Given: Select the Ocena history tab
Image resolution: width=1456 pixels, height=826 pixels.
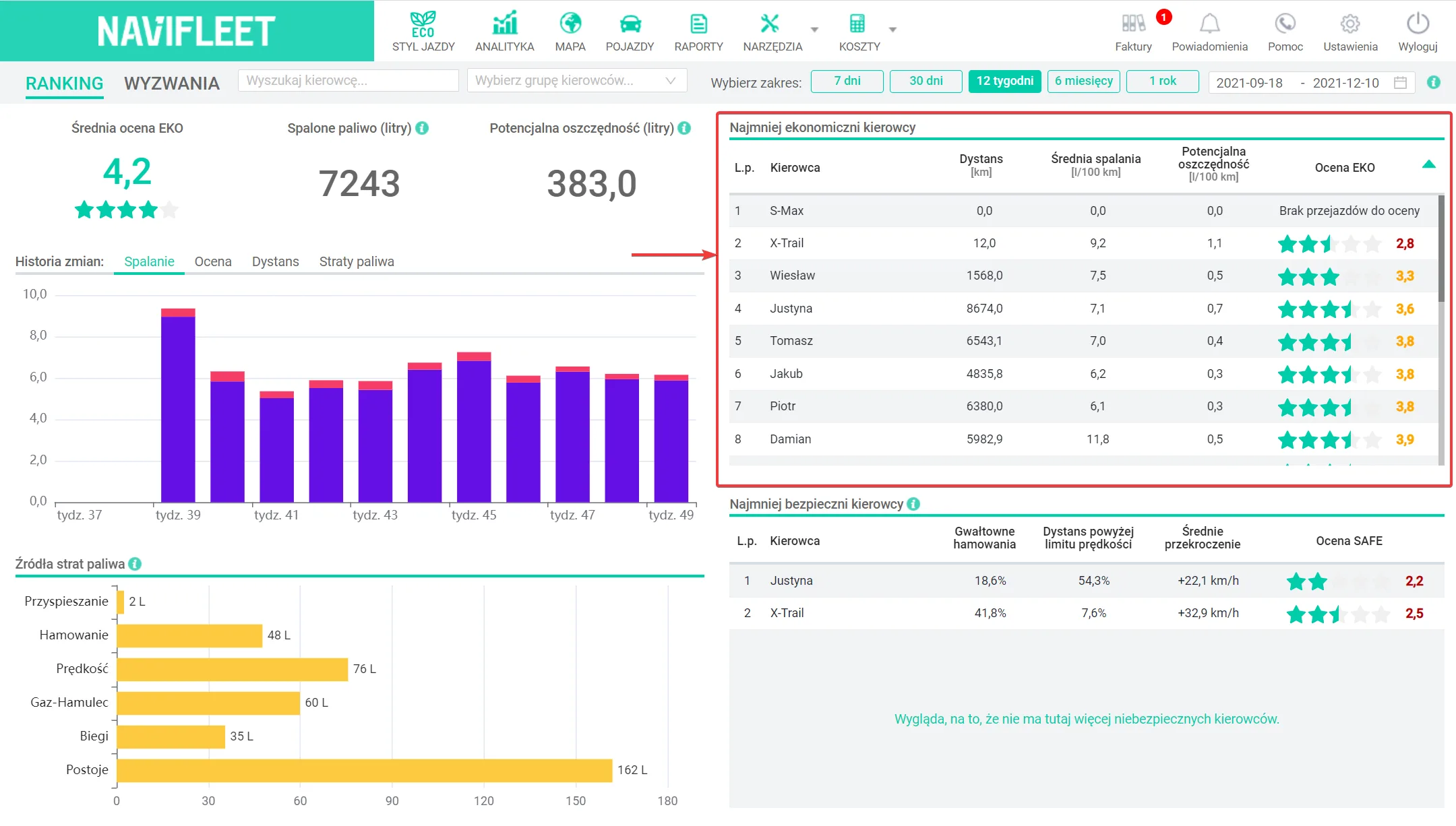Looking at the screenshot, I should coord(213,261).
